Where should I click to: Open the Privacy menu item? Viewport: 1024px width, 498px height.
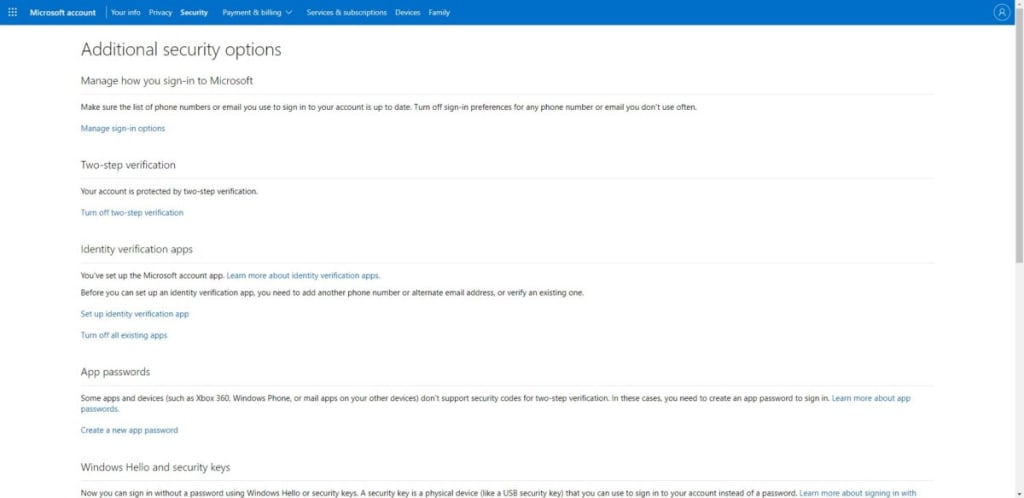click(160, 12)
